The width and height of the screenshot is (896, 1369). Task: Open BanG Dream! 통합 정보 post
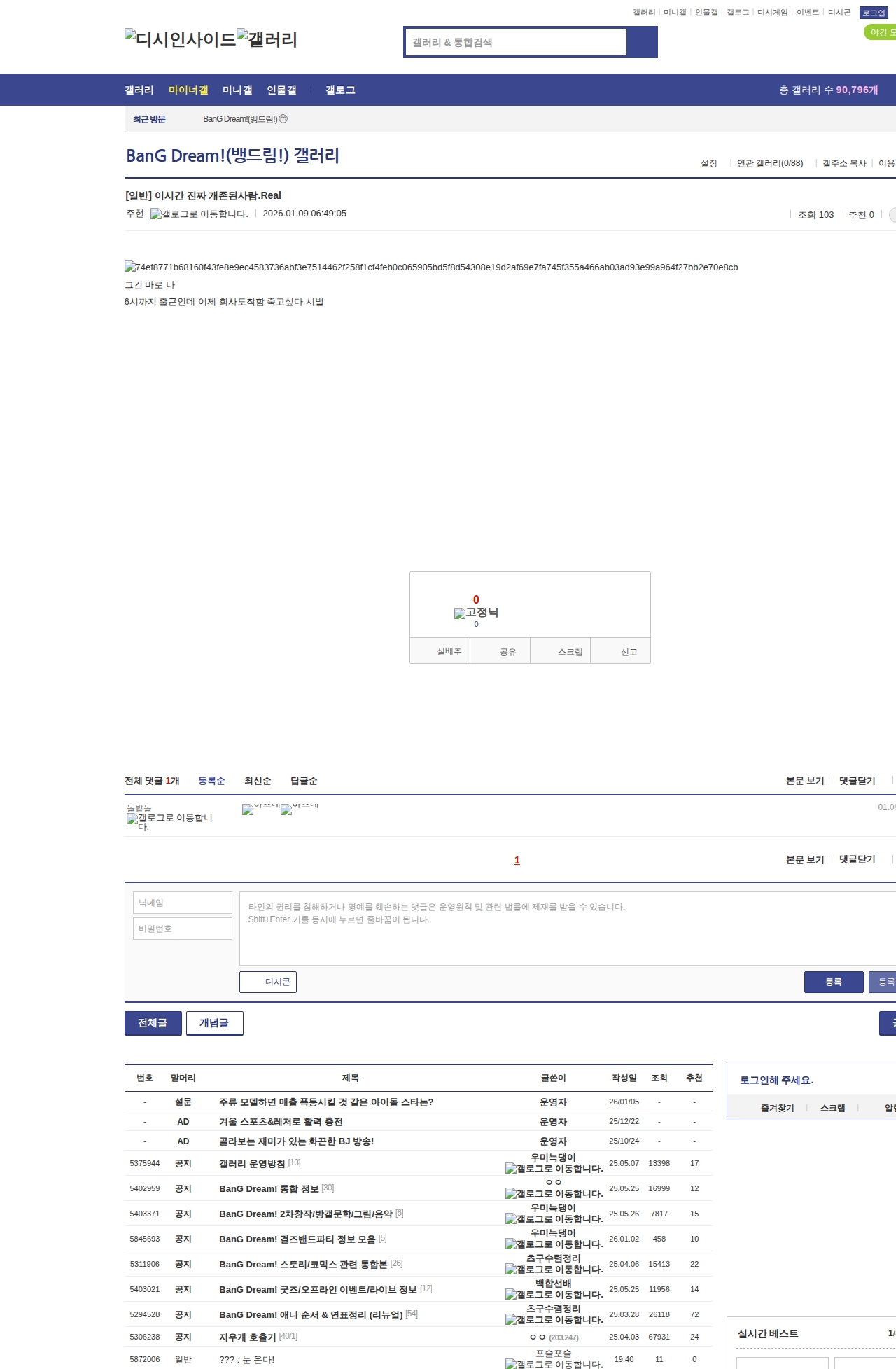[x=269, y=1188]
